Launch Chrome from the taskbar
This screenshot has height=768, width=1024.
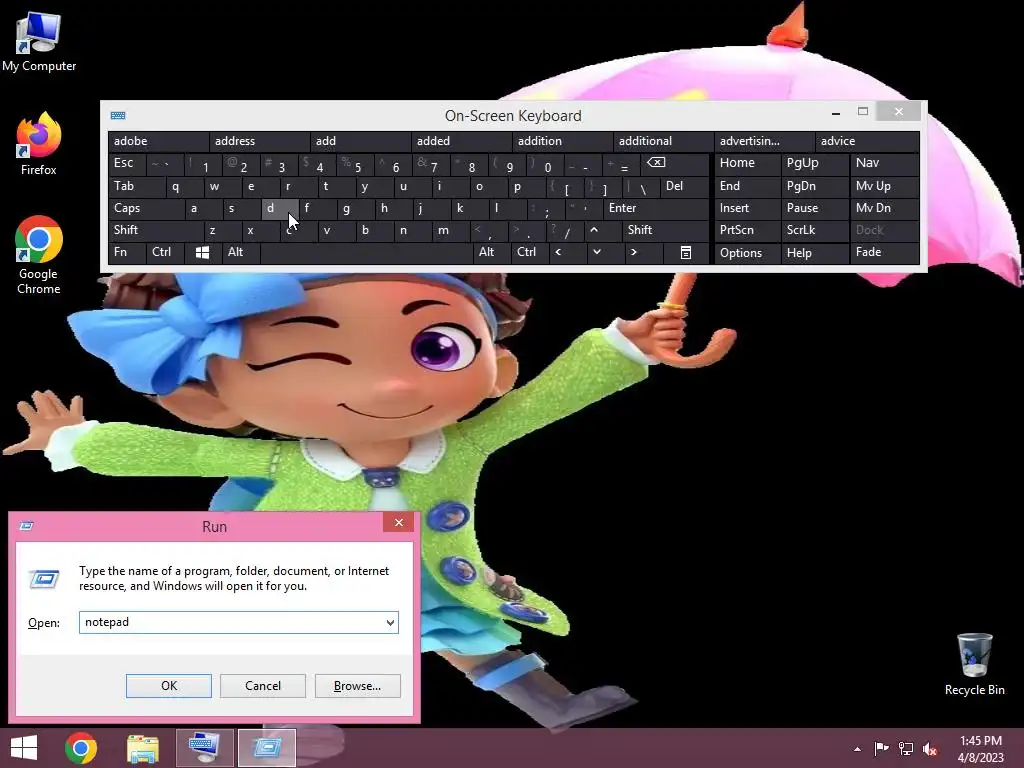(81, 748)
